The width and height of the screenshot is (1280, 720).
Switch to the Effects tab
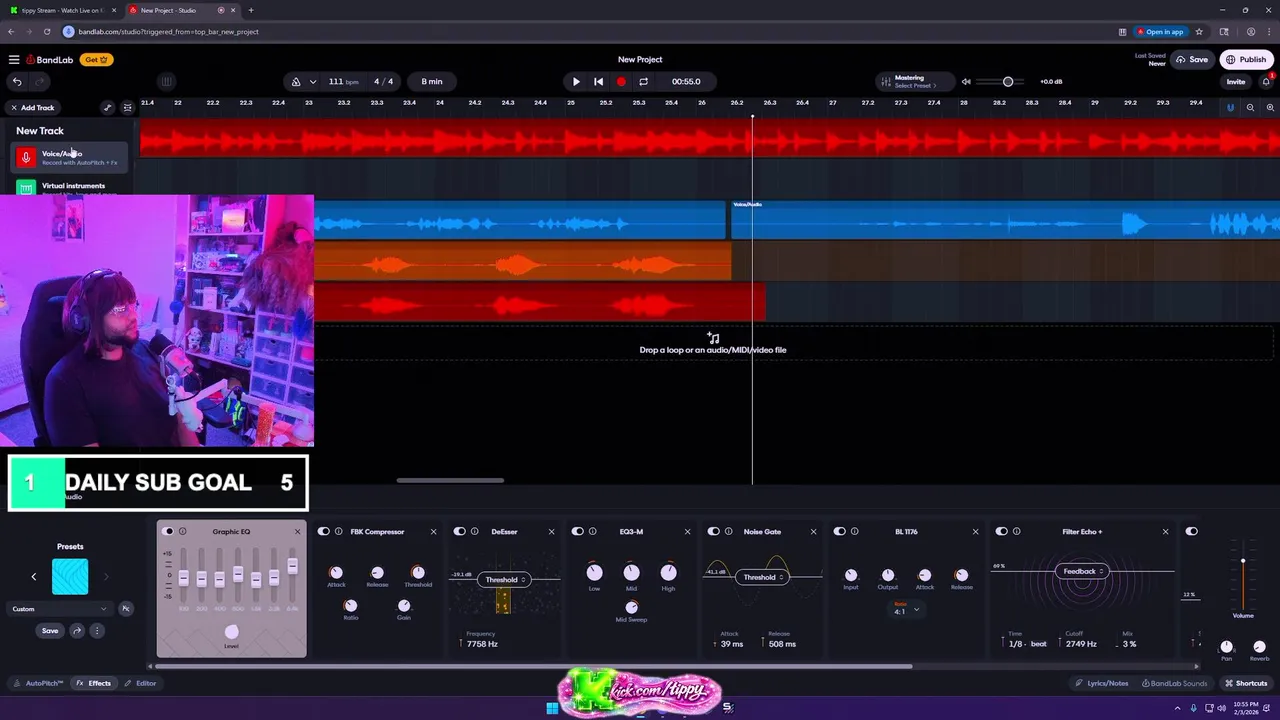point(94,683)
